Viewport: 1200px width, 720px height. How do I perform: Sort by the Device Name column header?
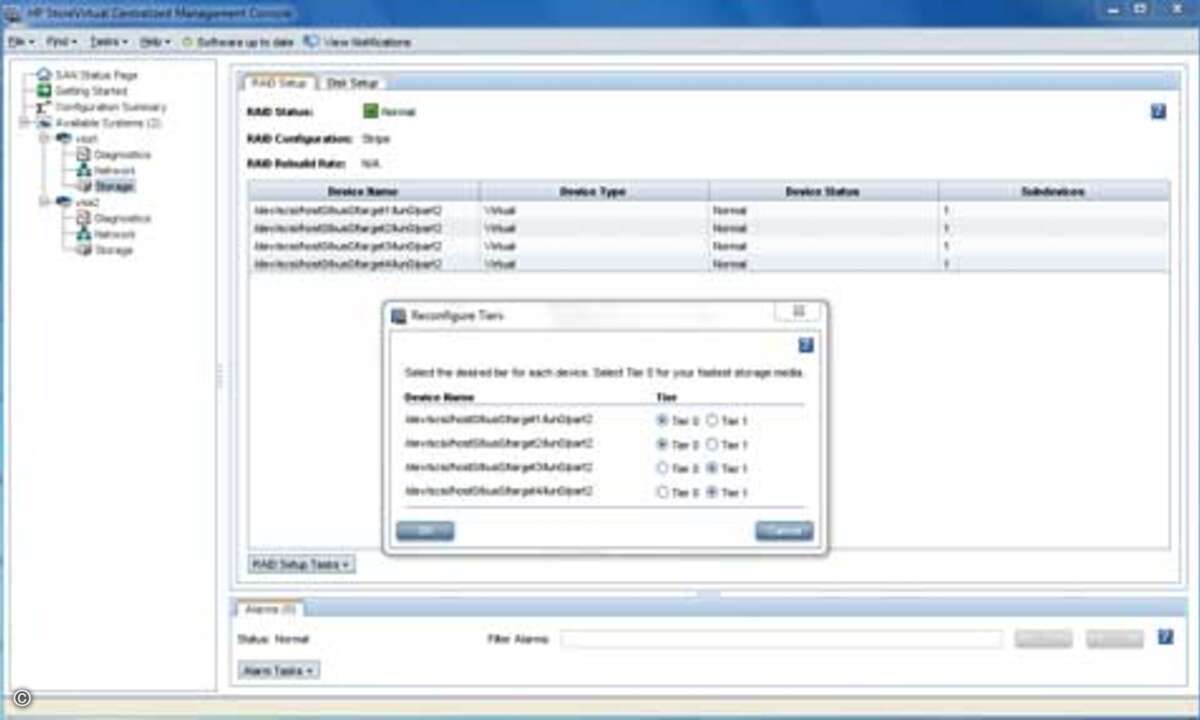tap(364, 191)
